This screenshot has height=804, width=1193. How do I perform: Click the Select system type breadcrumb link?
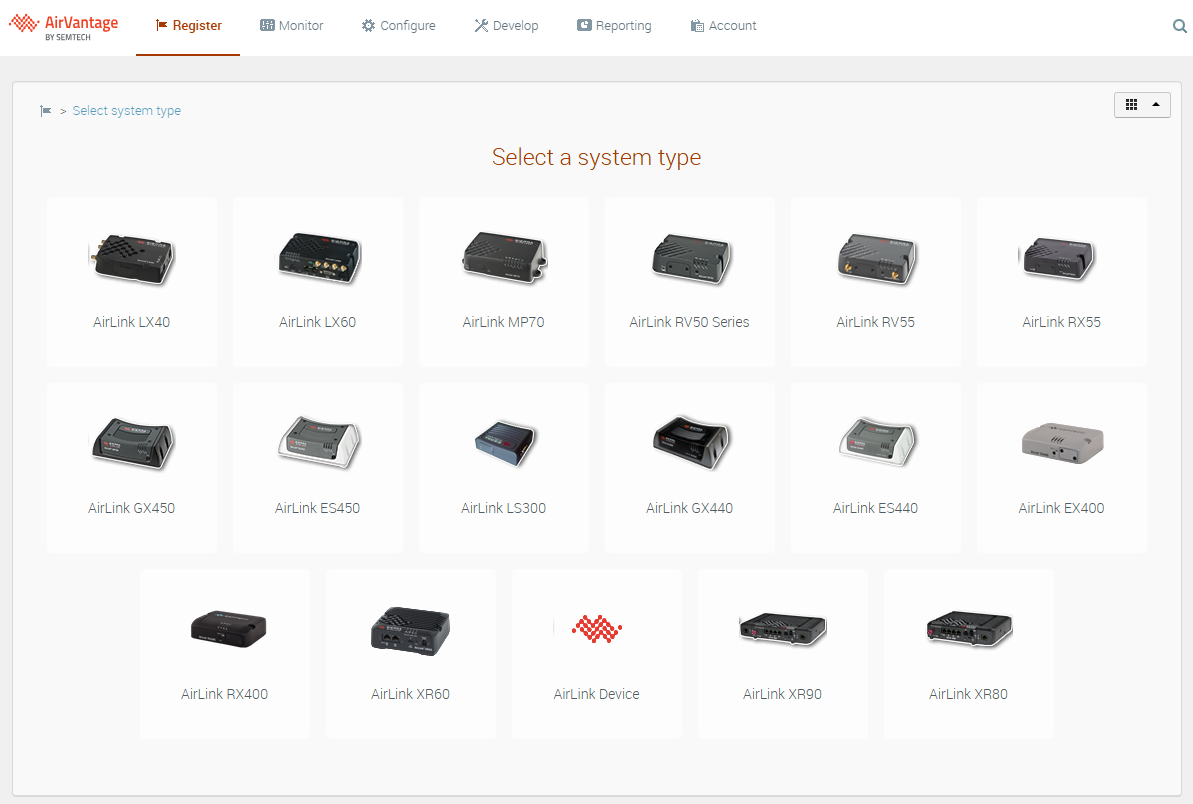tap(126, 111)
